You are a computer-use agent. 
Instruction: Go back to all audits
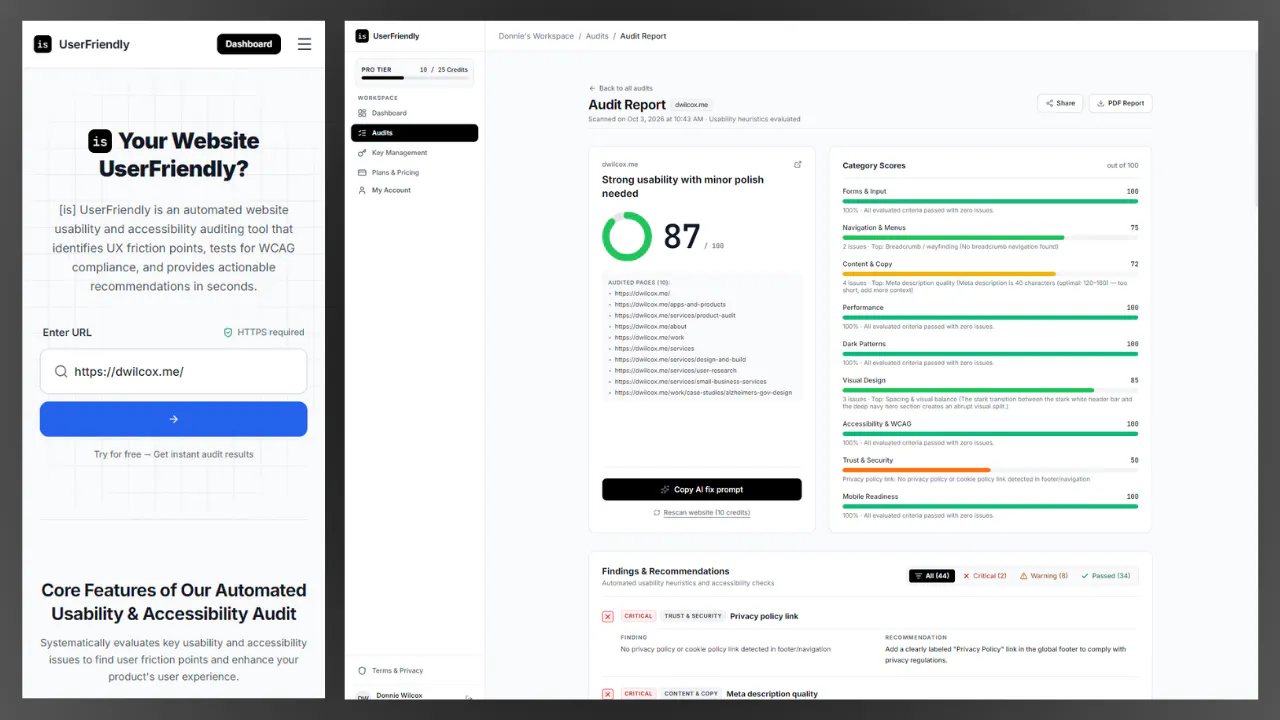pos(621,88)
